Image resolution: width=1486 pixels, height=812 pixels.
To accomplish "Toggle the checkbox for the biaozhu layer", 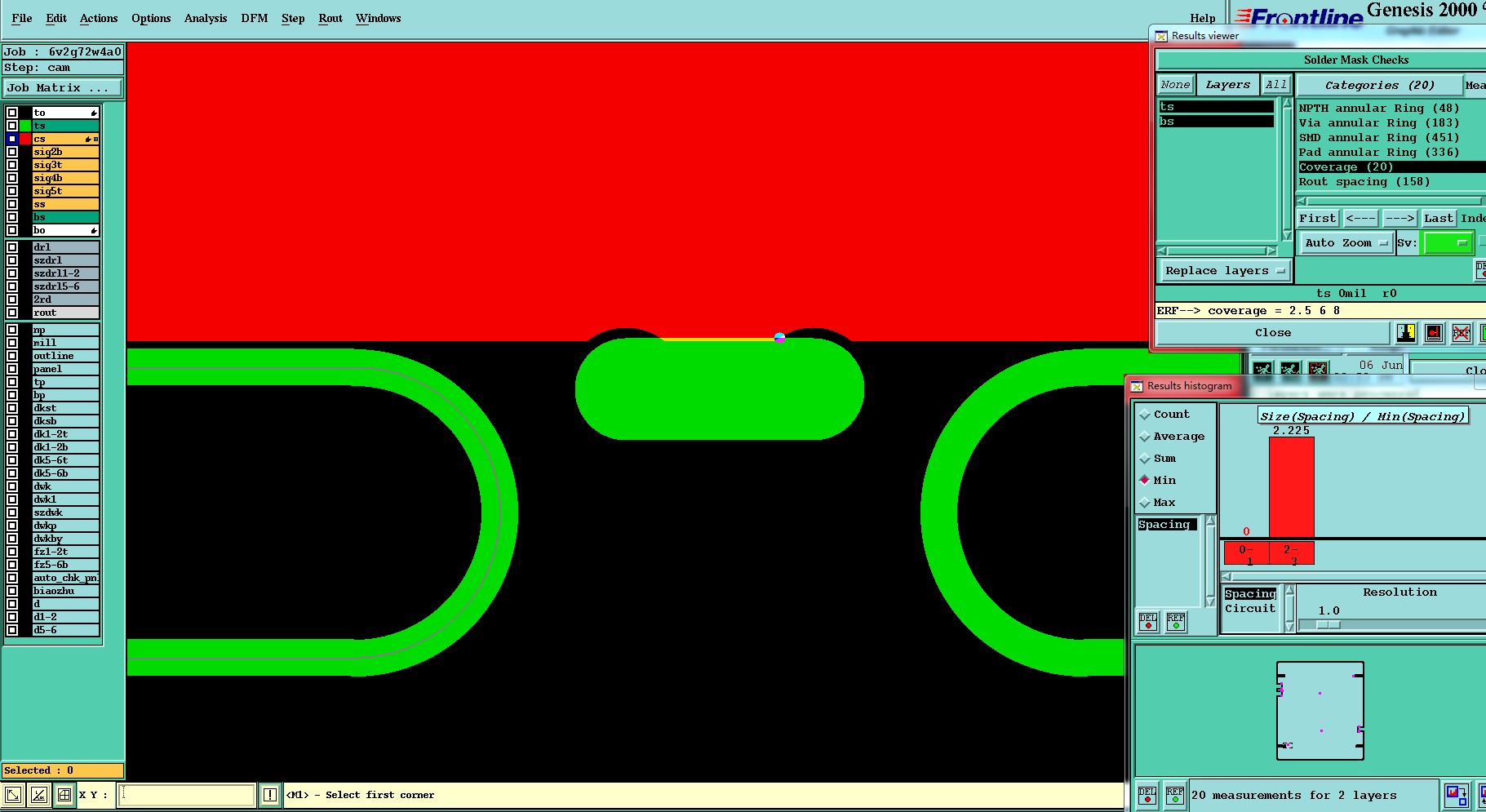I will coord(12,591).
